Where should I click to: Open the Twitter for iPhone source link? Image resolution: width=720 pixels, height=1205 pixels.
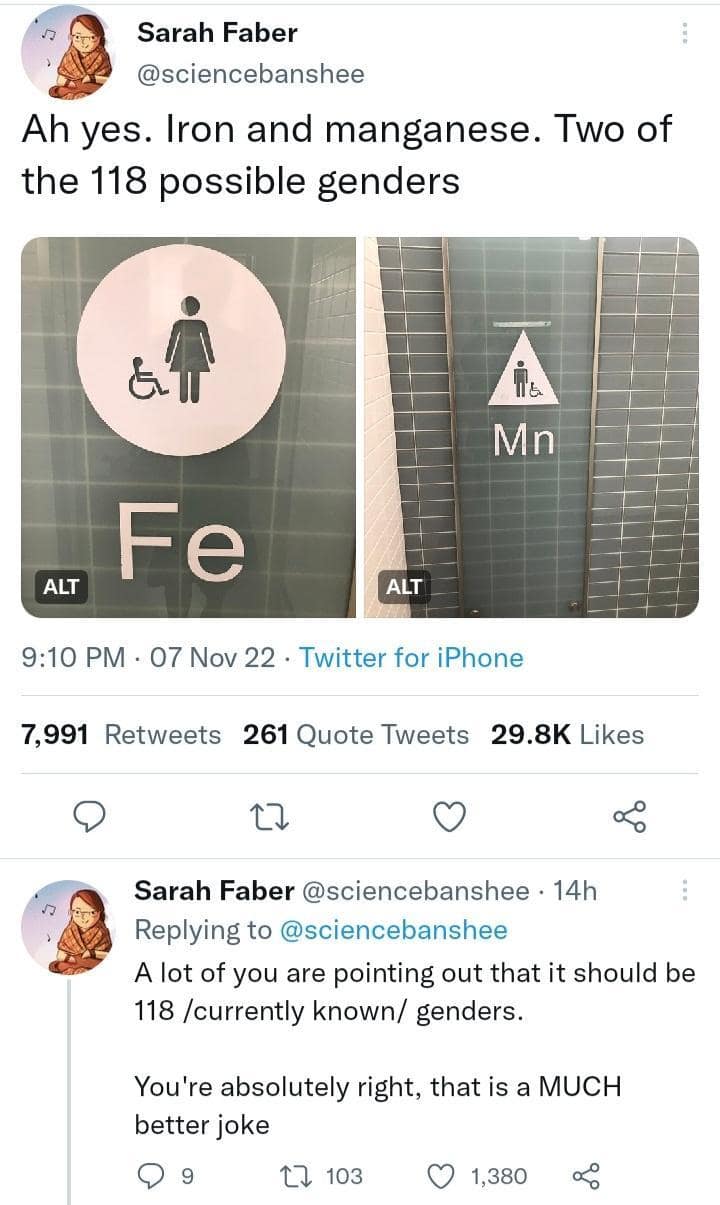pyautogui.click(x=411, y=658)
